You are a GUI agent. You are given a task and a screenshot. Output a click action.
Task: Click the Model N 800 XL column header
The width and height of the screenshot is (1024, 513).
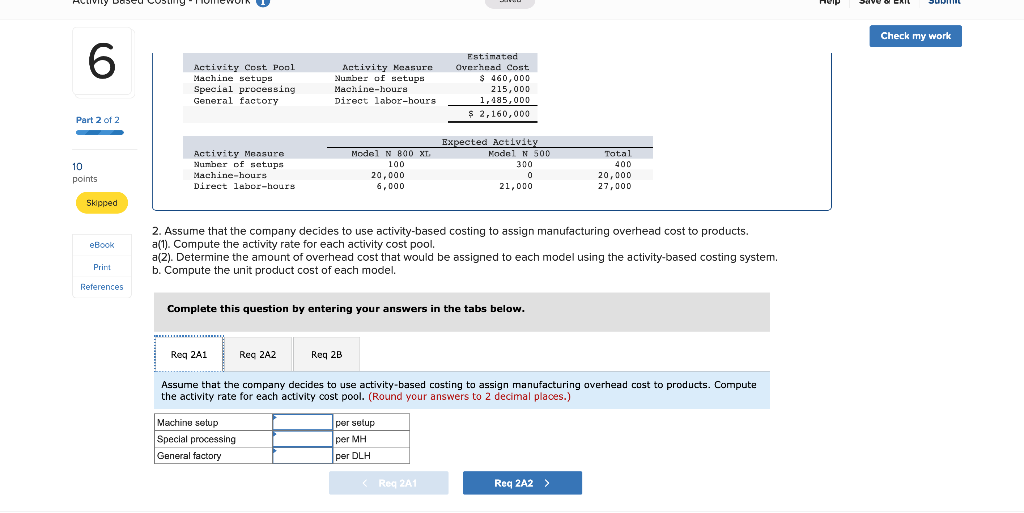[x=391, y=153]
